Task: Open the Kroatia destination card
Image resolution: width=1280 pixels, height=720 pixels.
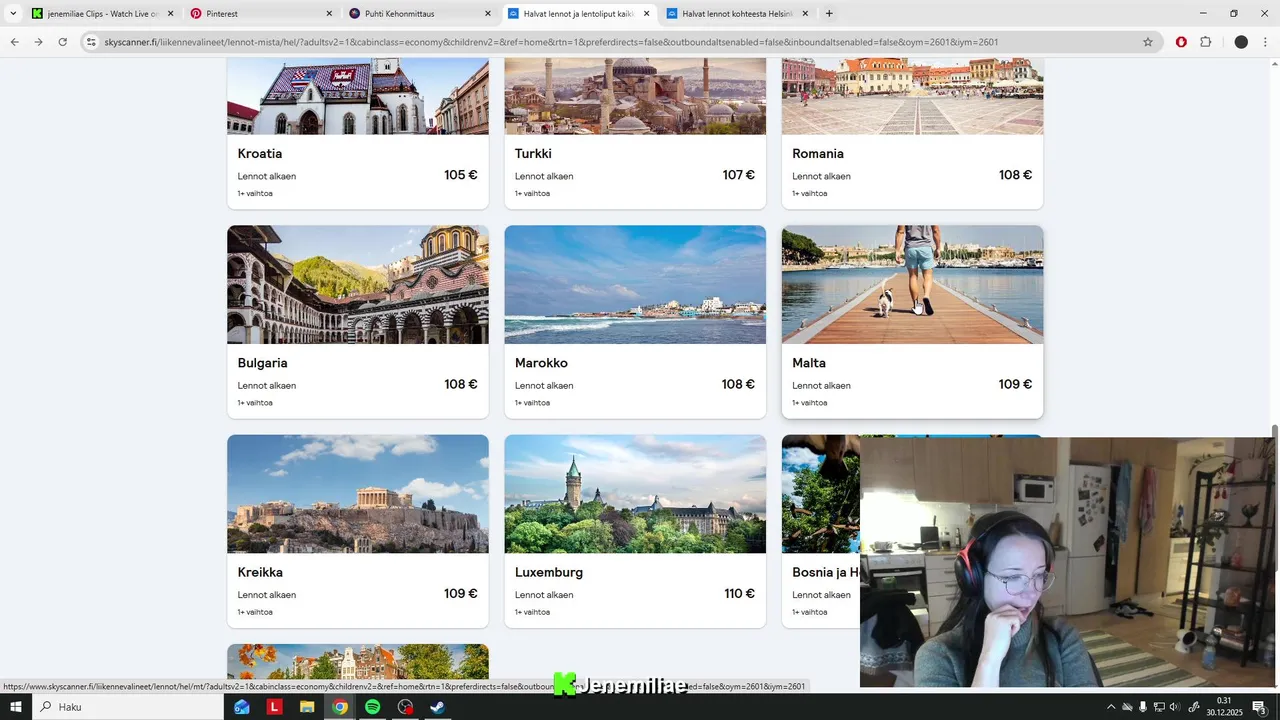Action: [358, 133]
